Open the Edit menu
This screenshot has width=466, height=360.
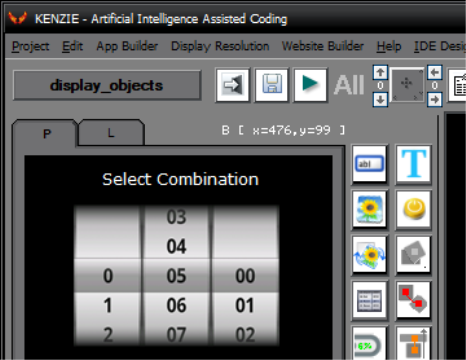72,46
